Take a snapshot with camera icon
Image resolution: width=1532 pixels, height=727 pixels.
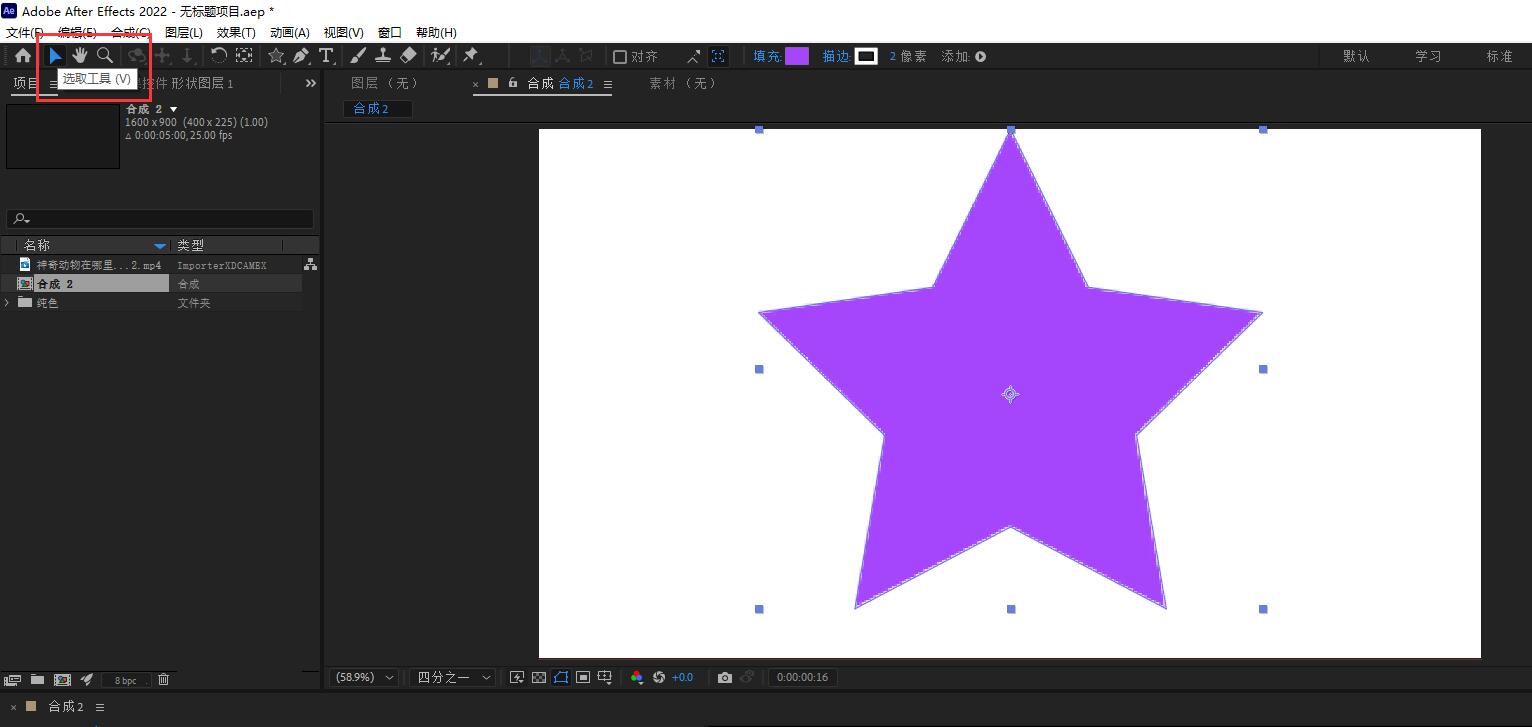pos(725,677)
